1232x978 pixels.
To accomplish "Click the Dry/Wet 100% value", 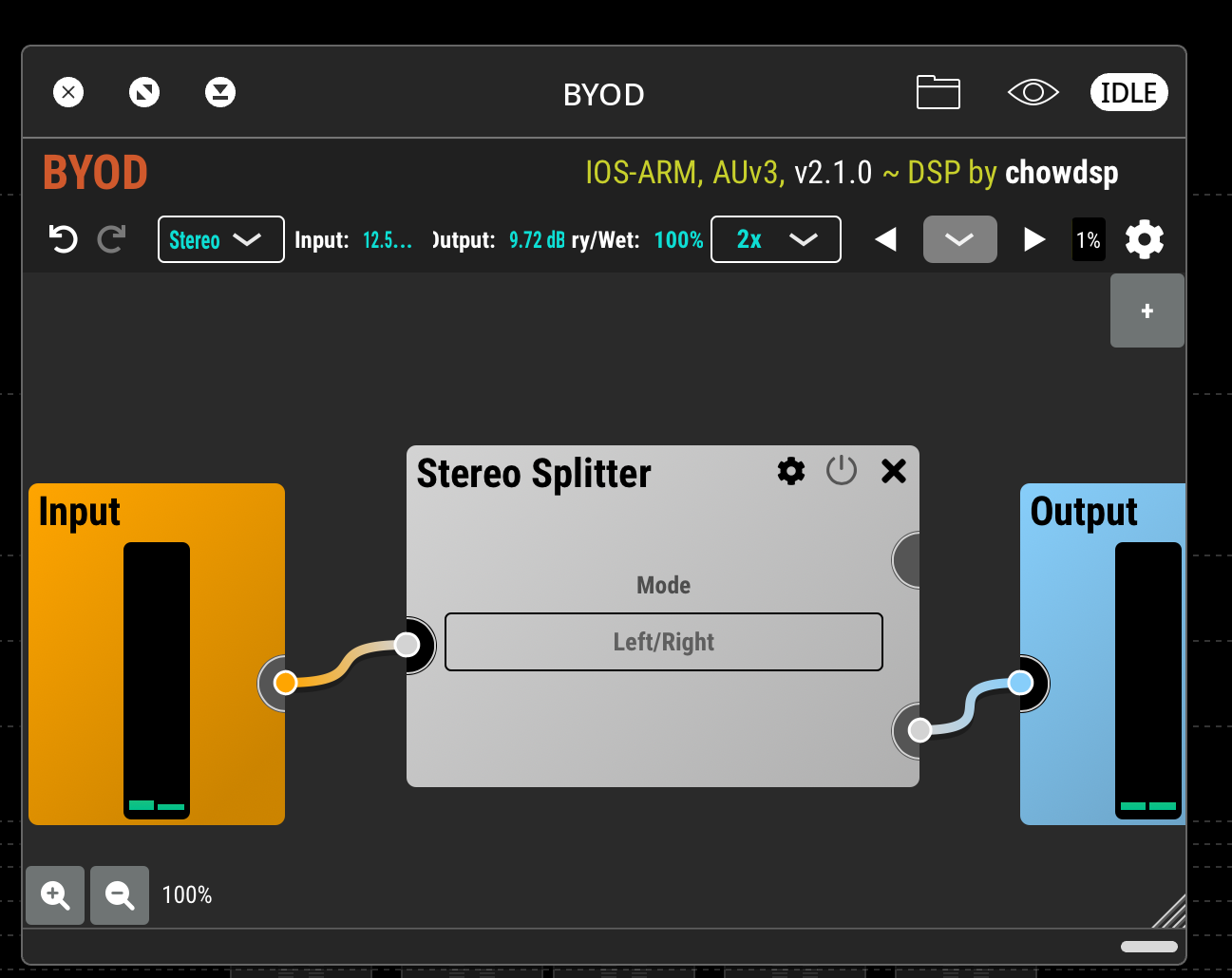I will [678, 240].
